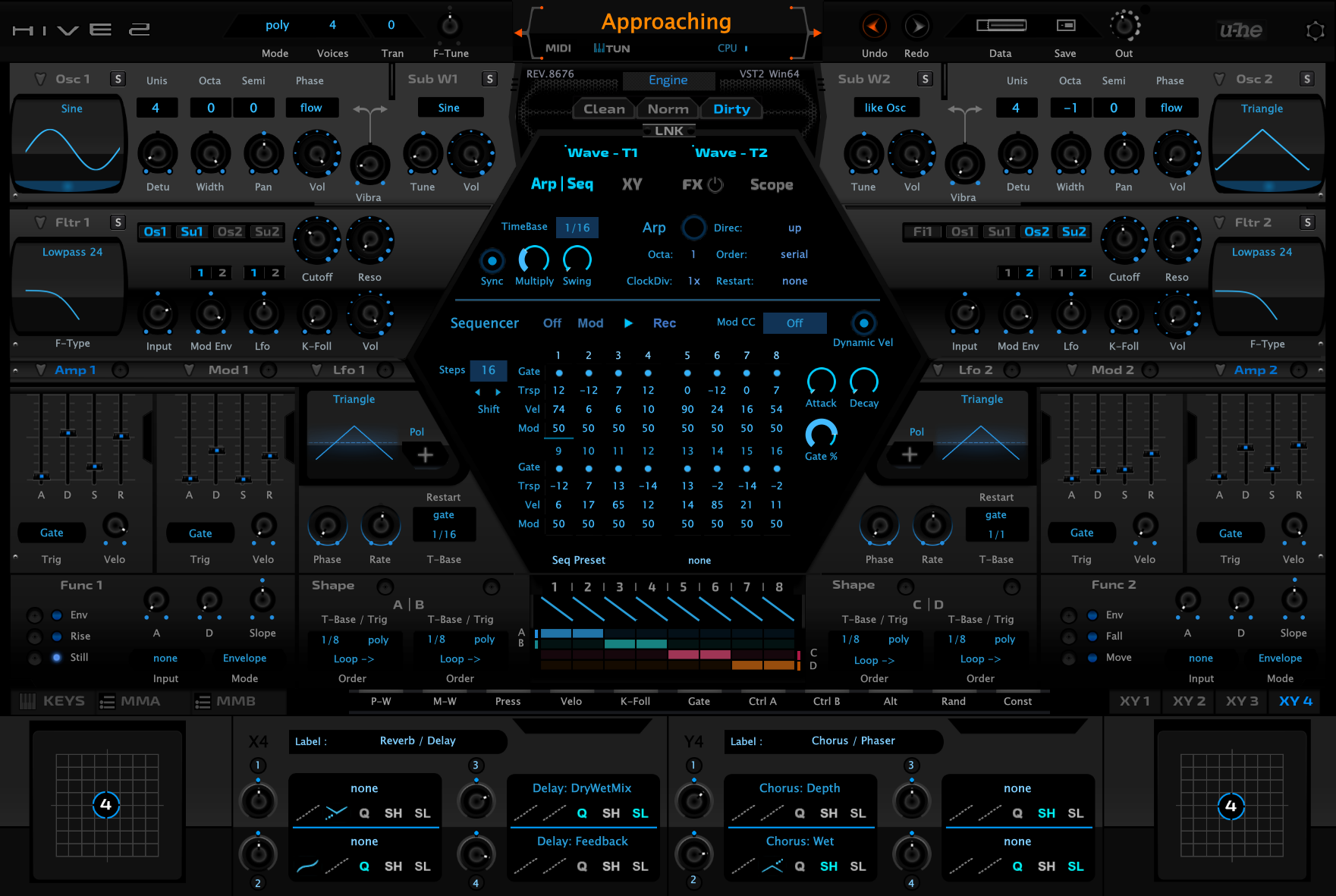Open the Sub W1 Sine waveform dropdown
Viewport: 1336px width, 896px height.
pos(449,108)
